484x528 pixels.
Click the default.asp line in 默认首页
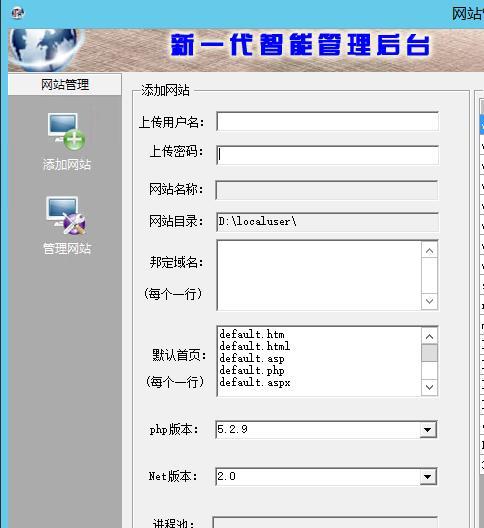pyautogui.click(x=252, y=358)
